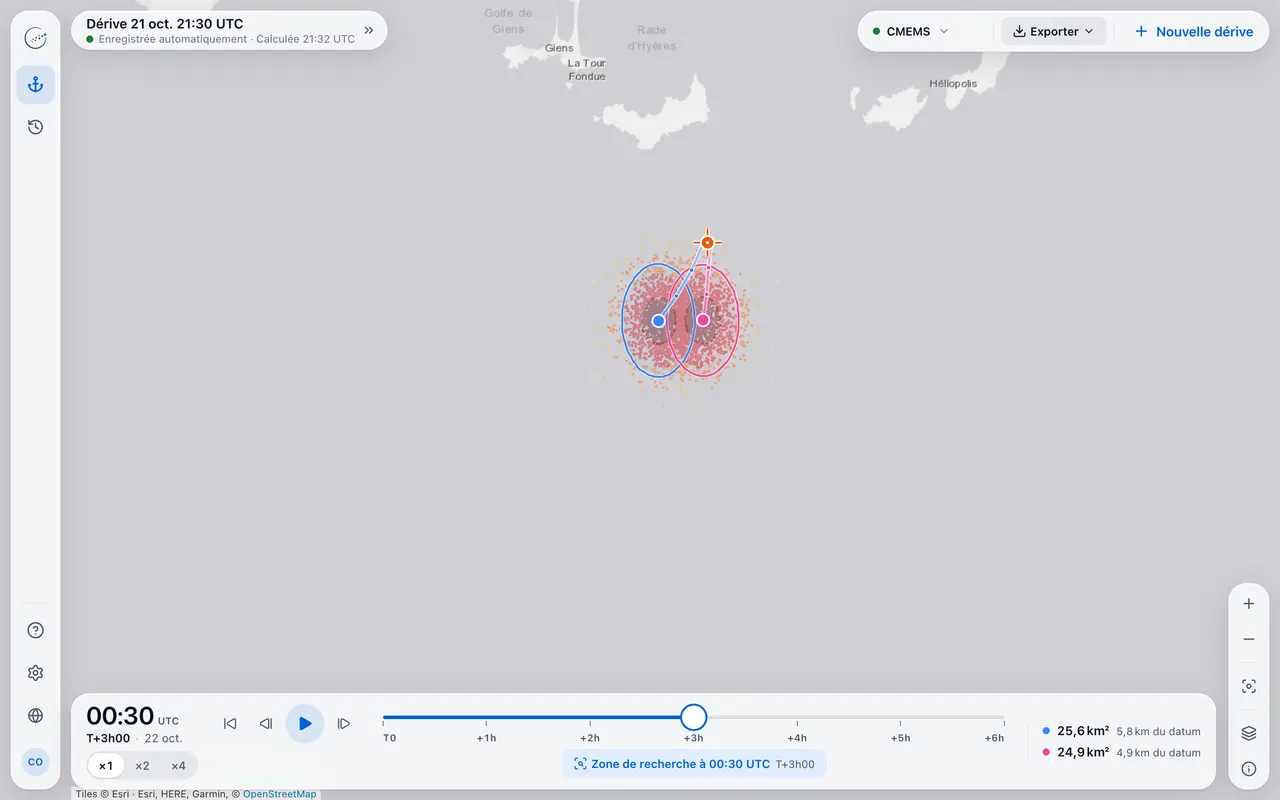This screenshot has height=800, width=1280.
Task: Recenter map on the search zone
Action: 1249,687
